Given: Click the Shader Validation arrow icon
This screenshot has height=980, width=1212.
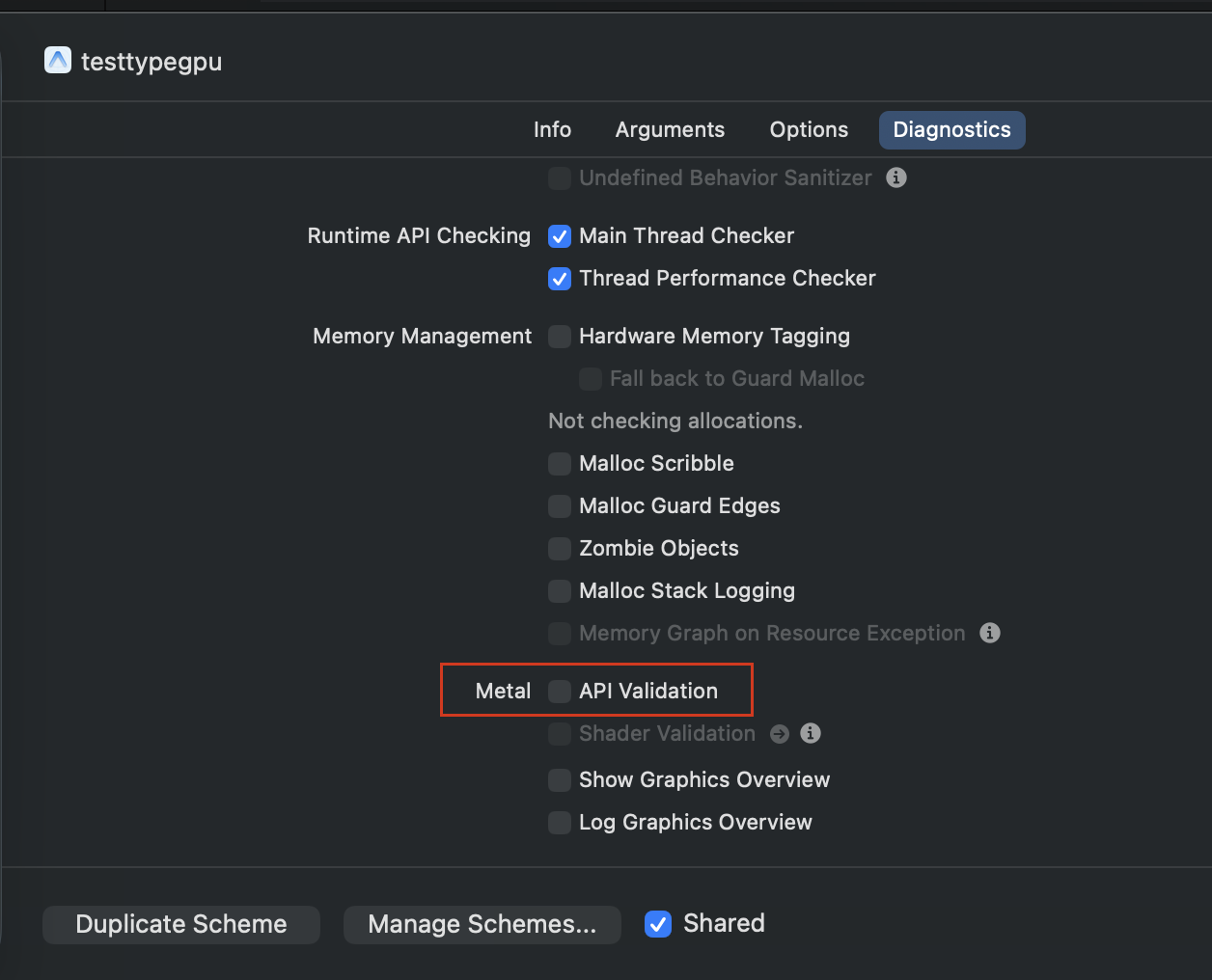Looking at the screenshot, I should [780, 734].
